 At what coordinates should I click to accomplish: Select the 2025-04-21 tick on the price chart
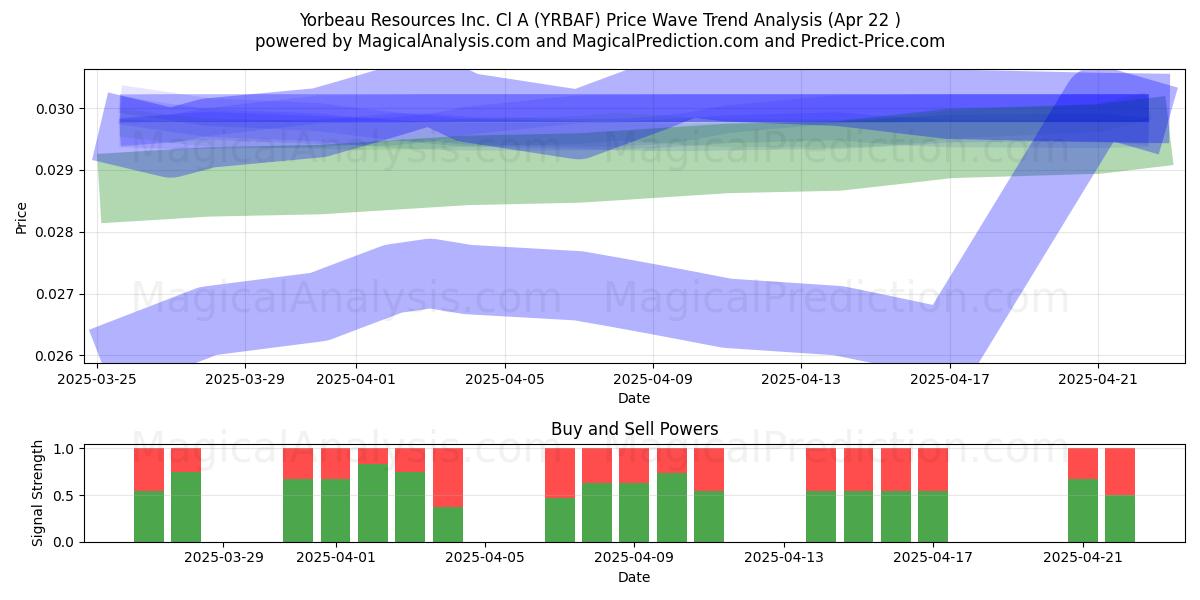1097,379
